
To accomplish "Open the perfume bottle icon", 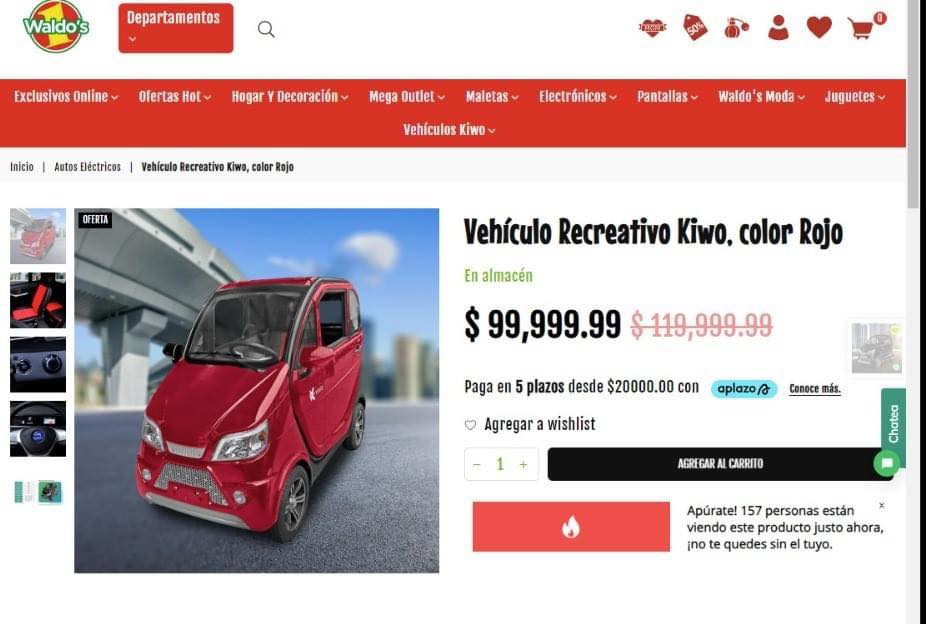I will coord(736,28).
